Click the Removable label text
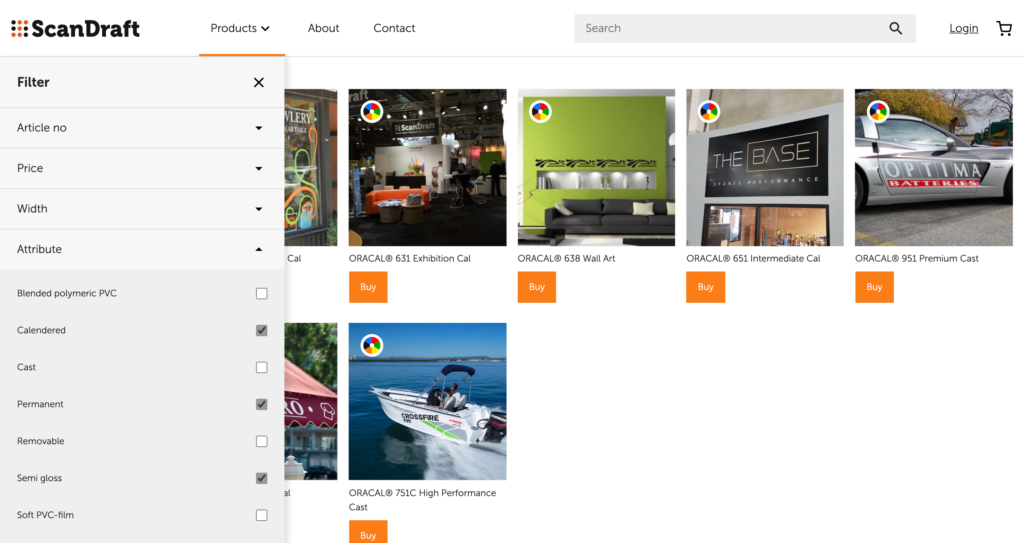 40,441
